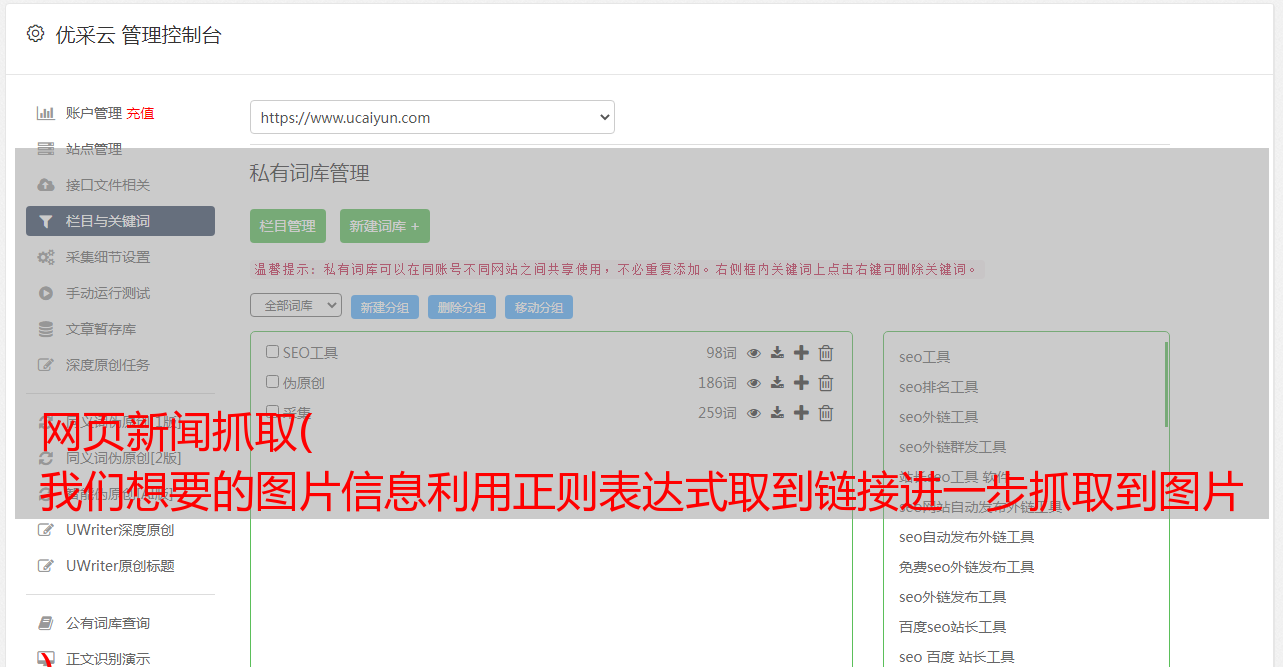Check the 伪原创 library checkbox
Image resolution: width=1283 pixels, height=667 pixels.
272,382
